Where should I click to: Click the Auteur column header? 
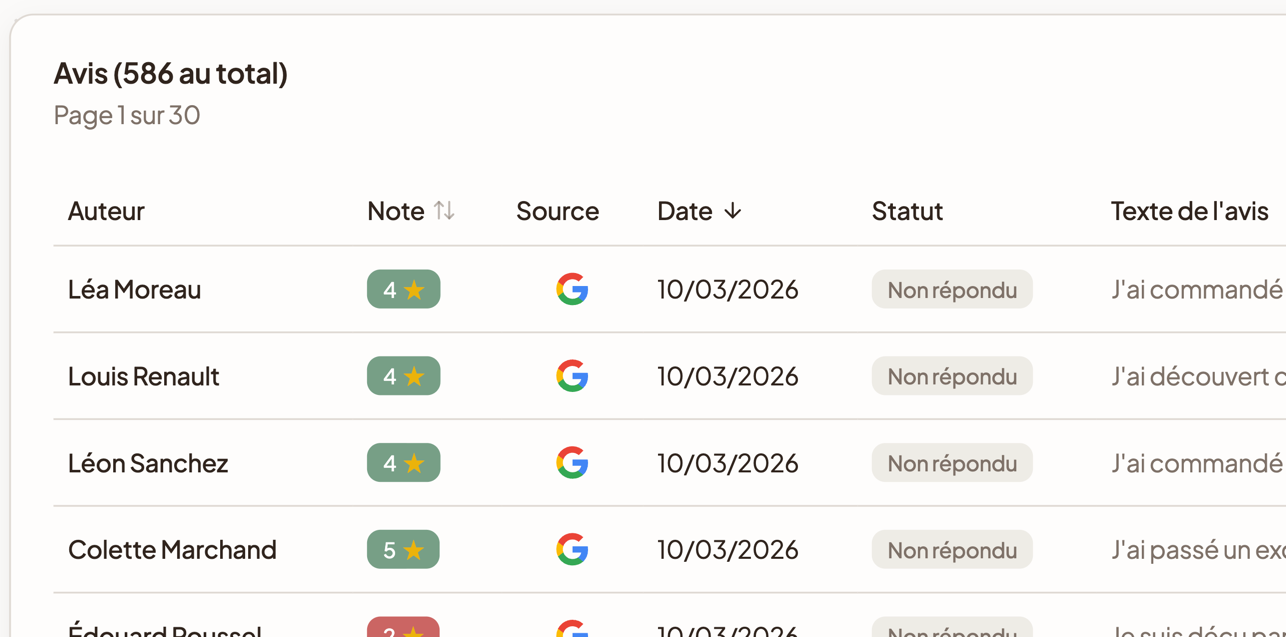click(x=106, y=211)
